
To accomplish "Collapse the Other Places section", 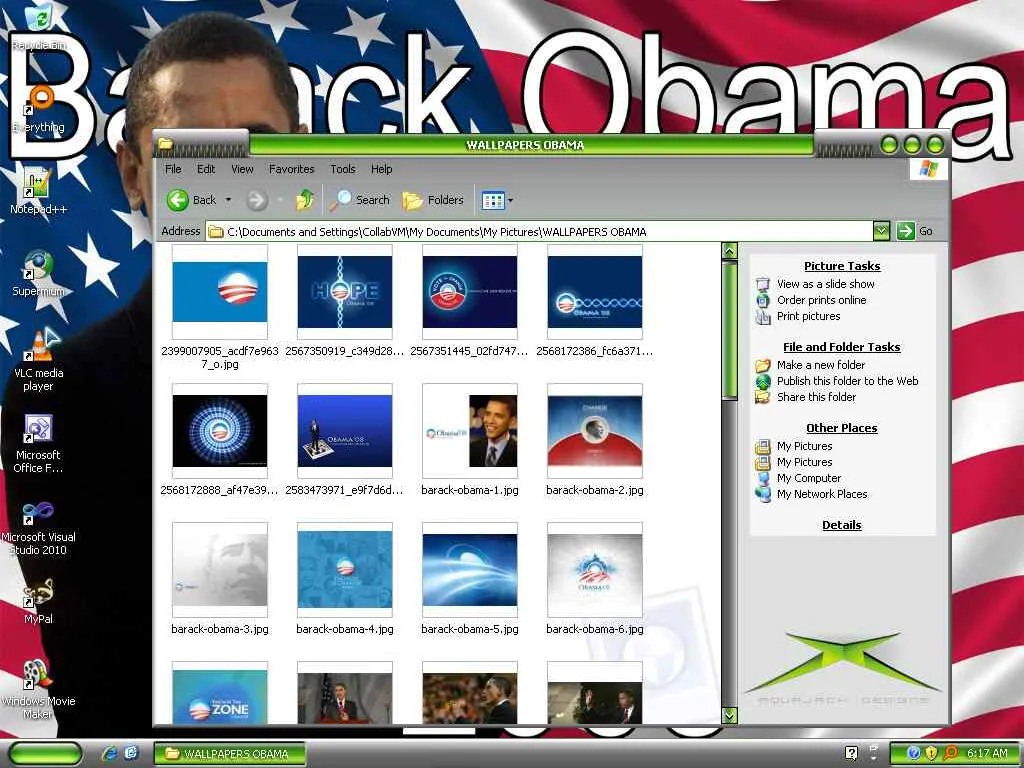I will [x=842, y=428].
